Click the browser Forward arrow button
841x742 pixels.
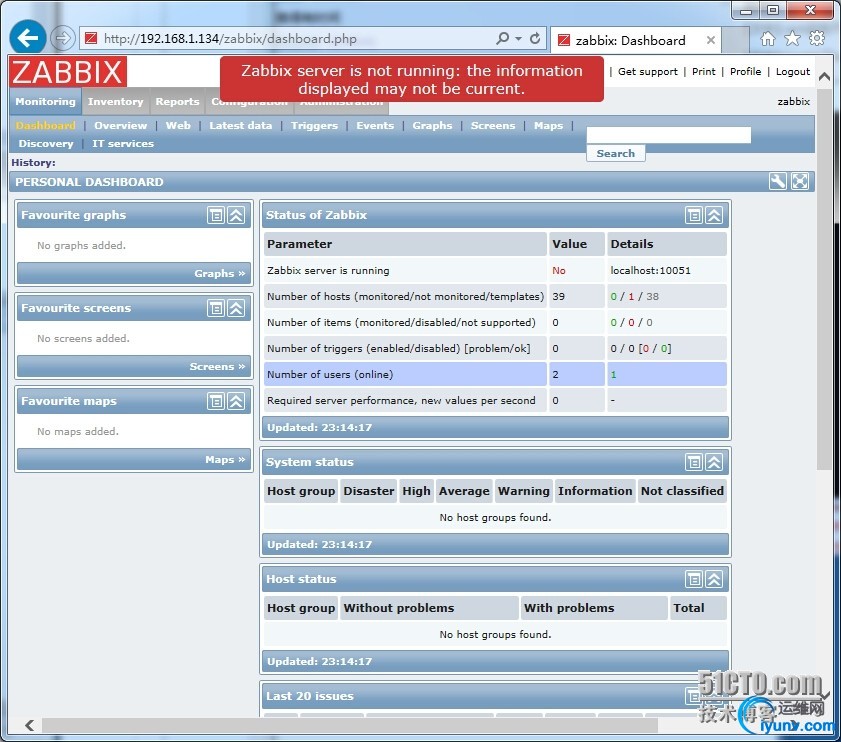[63, 38]
